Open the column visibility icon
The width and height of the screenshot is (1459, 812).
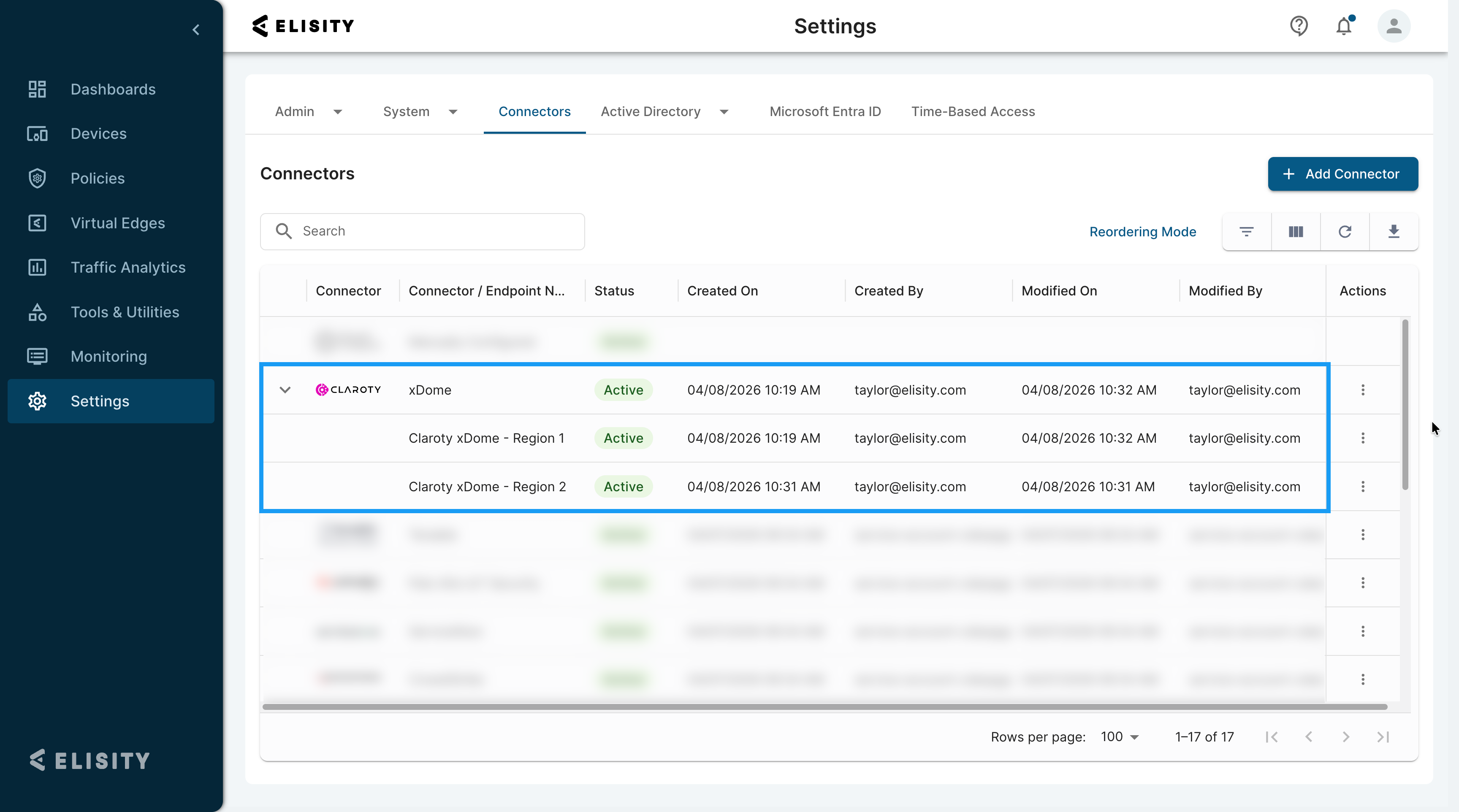(1296, 232)
